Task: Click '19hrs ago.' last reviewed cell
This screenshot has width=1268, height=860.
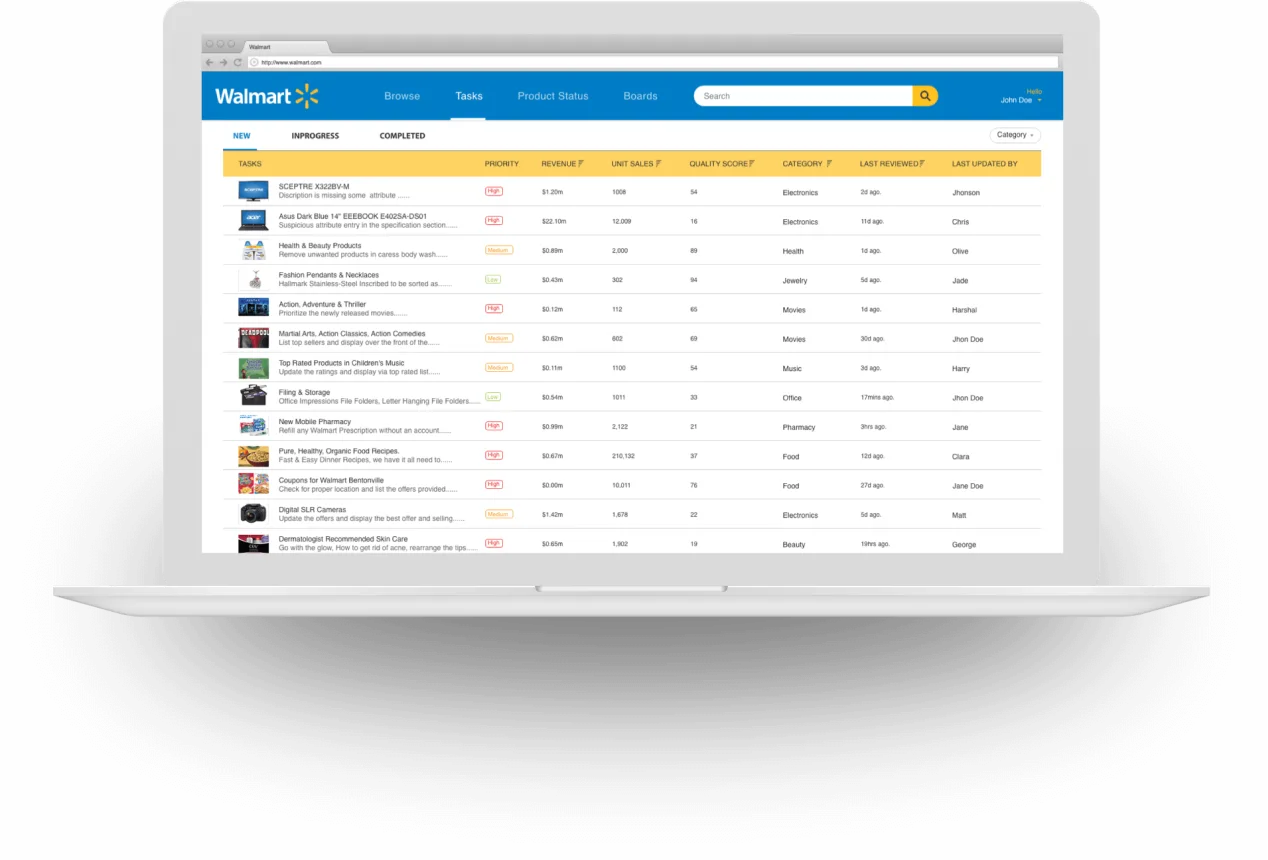Action: [x=876, y=544]
